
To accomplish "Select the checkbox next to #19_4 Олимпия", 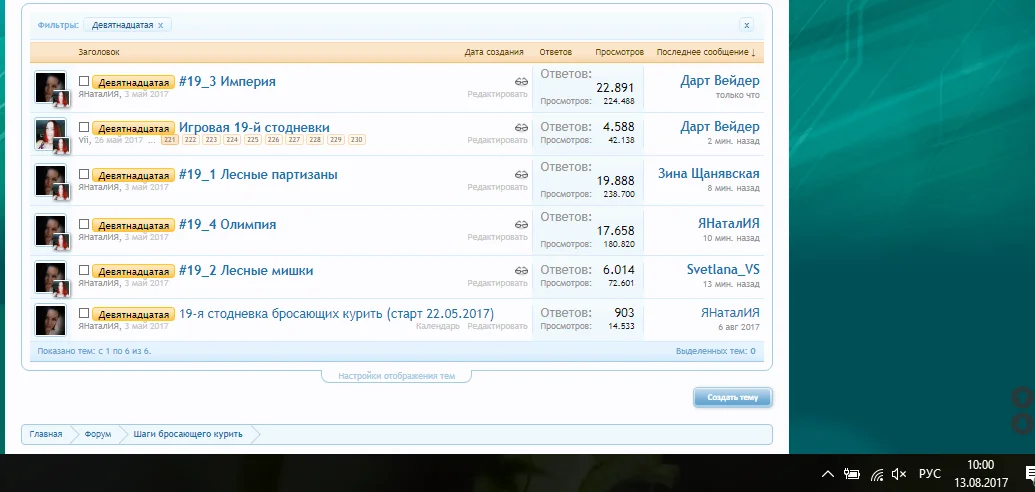I will pos(84,225).
